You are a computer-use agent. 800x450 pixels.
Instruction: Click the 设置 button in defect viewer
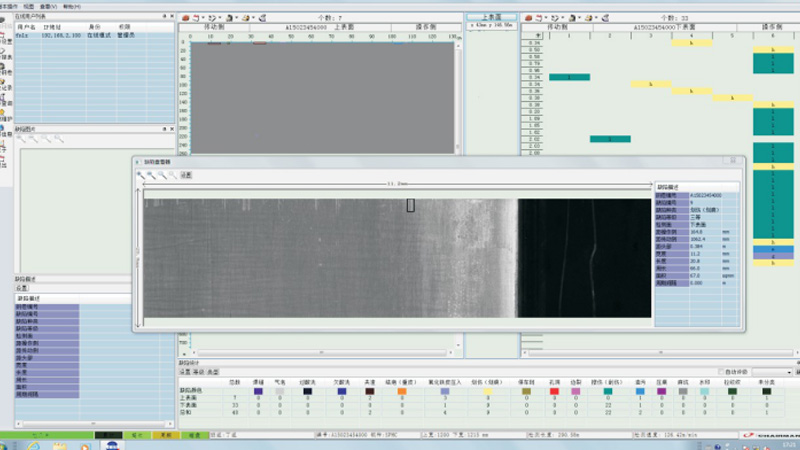pos(186,175)
